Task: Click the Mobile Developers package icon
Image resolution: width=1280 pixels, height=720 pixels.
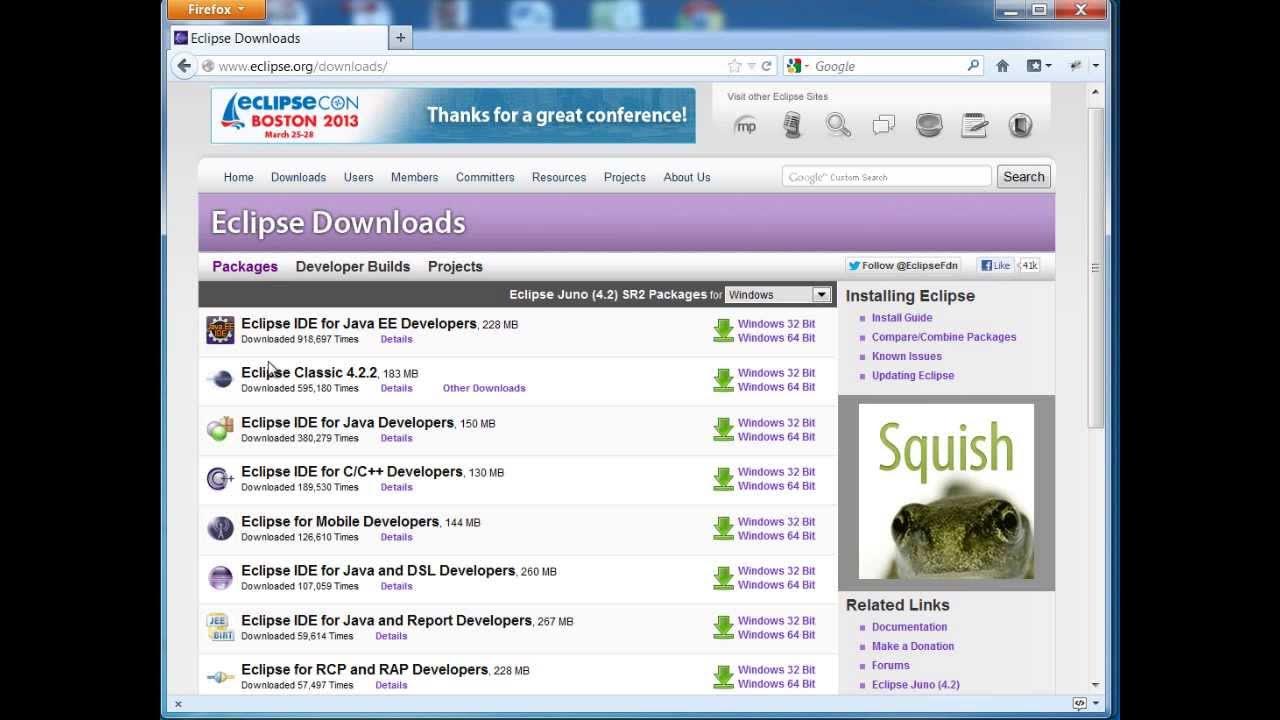Action: pos(220,528)
